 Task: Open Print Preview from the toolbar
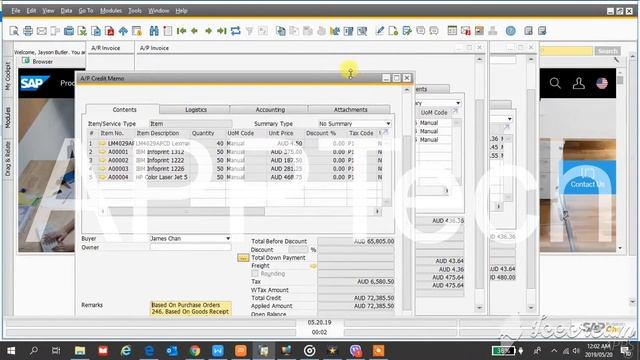click(x=14, y=31)
